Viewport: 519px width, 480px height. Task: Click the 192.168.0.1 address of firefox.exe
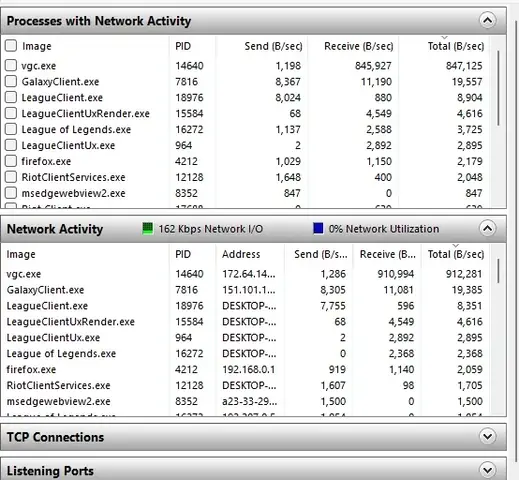click(x=249, y=370)
